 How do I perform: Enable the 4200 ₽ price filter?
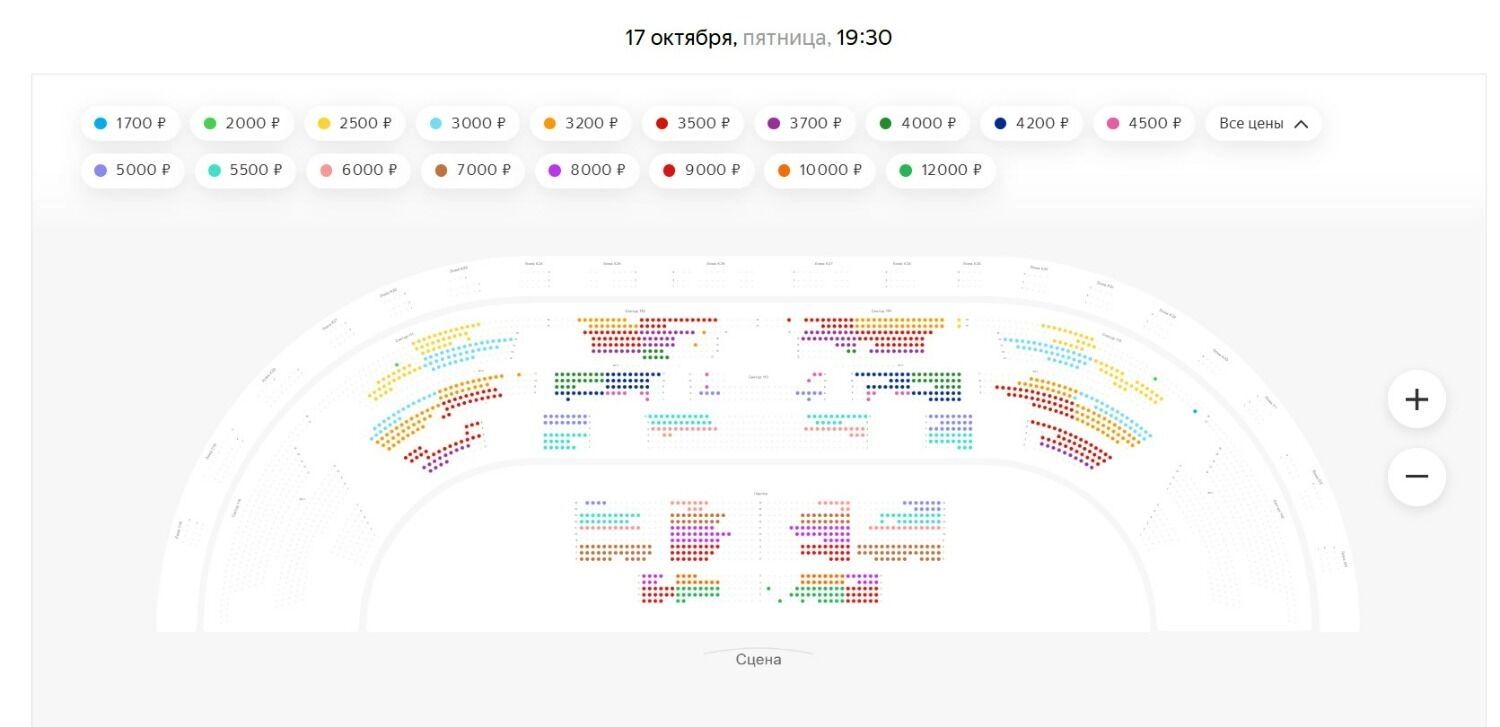pos(1031,124)
